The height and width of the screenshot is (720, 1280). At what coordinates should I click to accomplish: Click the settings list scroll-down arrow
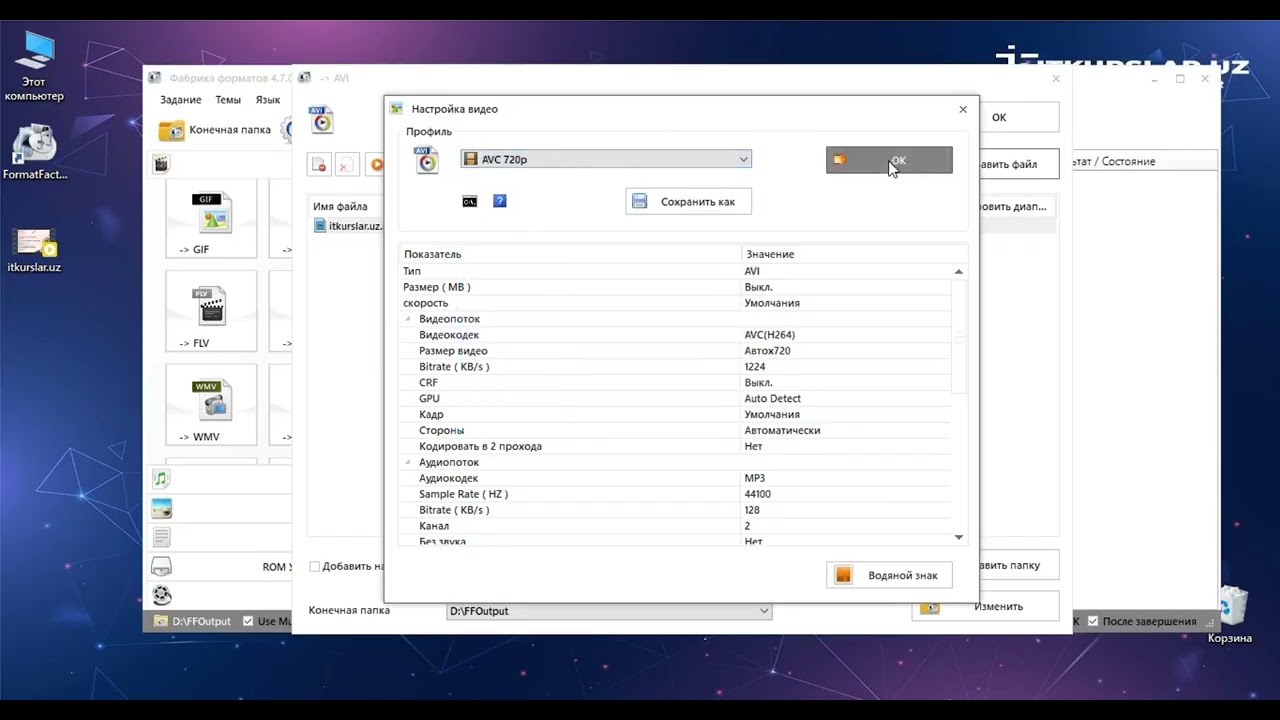pyautogui.click(x=959, y=538)
